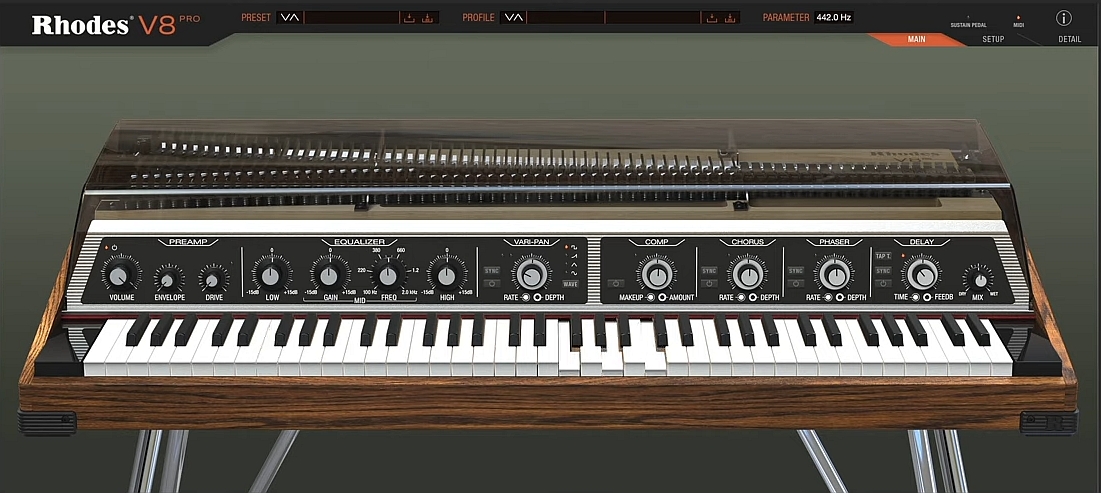This screenshot has width=1101, height=493.
Task: Enable Chorus SYNC
Action: coord(709,270)
